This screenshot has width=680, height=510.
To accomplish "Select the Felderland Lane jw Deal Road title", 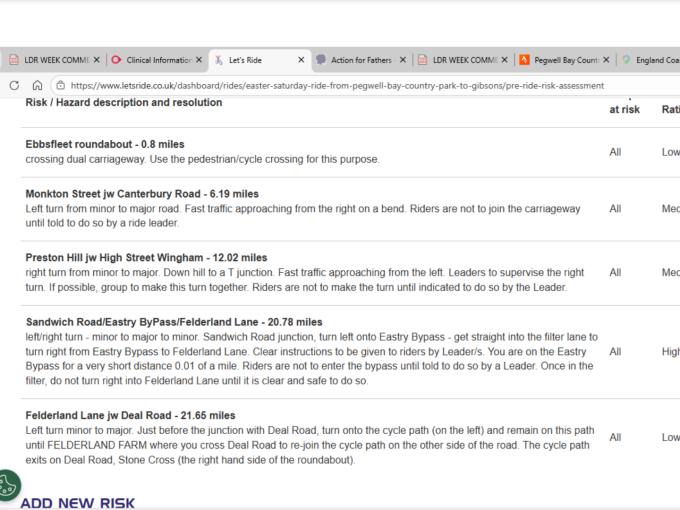I will pyautogui.click(x=130, y=415).
